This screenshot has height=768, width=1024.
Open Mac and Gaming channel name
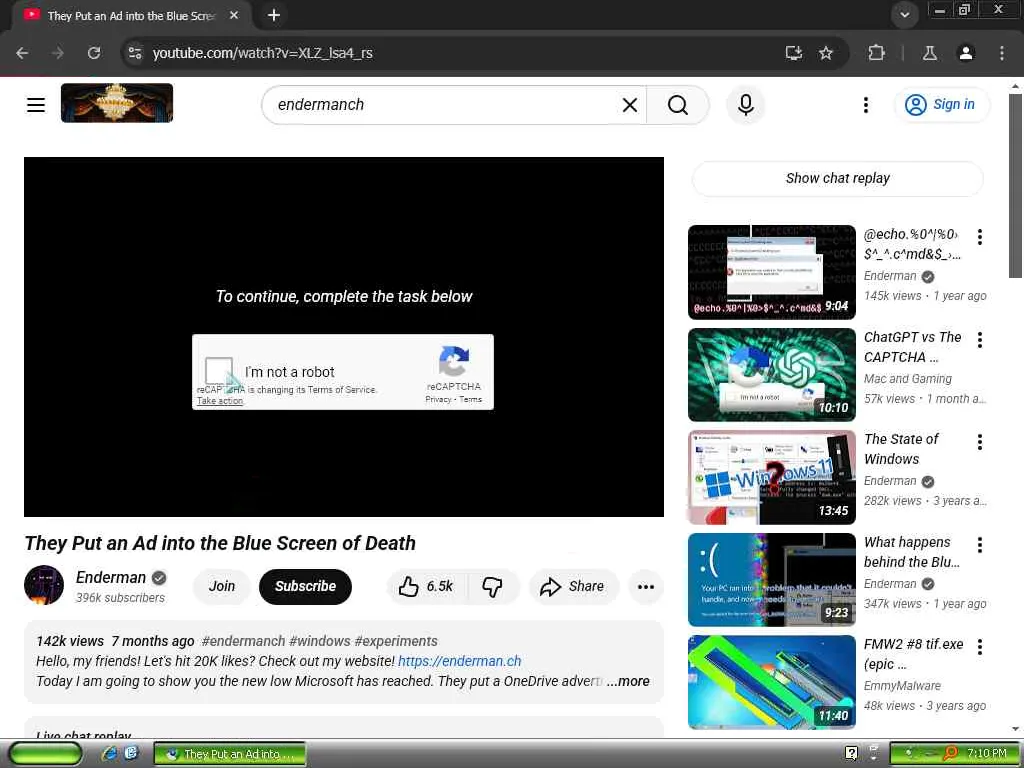(908, 379)
